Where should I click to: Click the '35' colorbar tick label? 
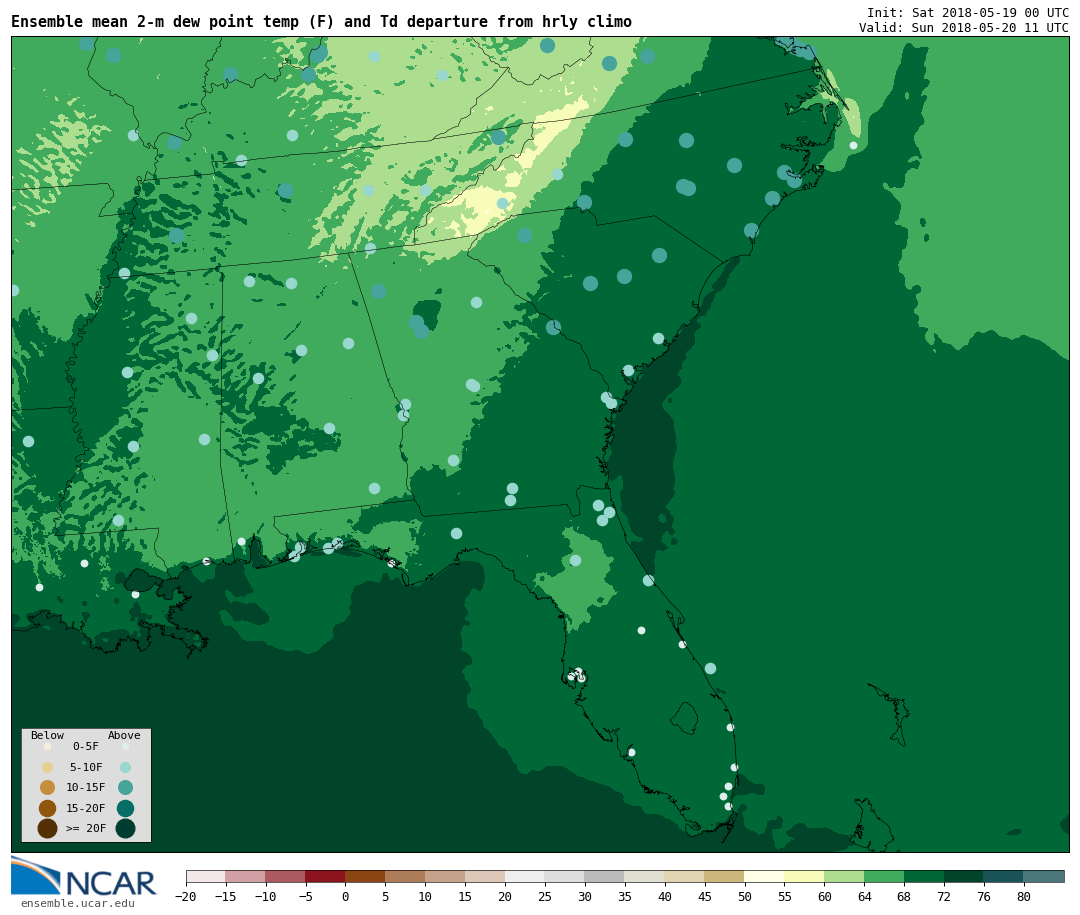(625, 896)
